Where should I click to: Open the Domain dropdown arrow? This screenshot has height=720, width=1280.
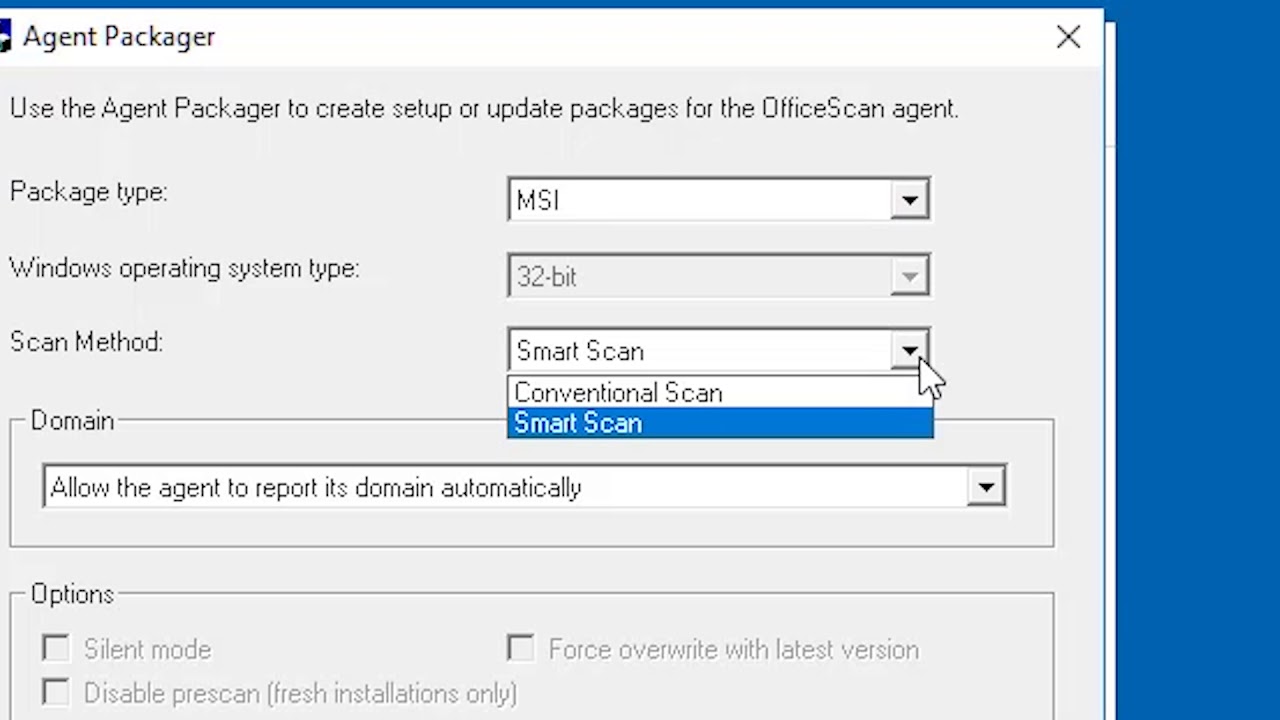point(986,487)
